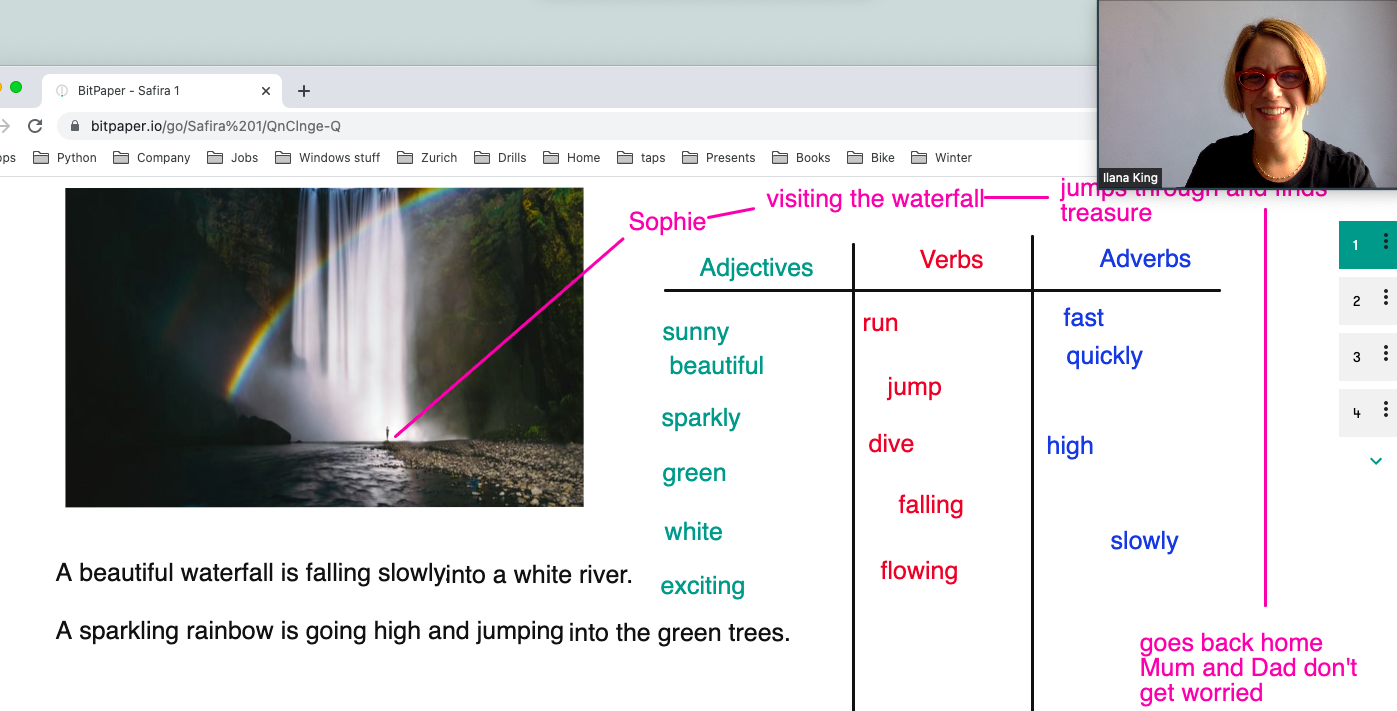The height and width of the screenshot is (711, 1397).
Task: Switch to whiteboard page 2
Action: 1357,301
